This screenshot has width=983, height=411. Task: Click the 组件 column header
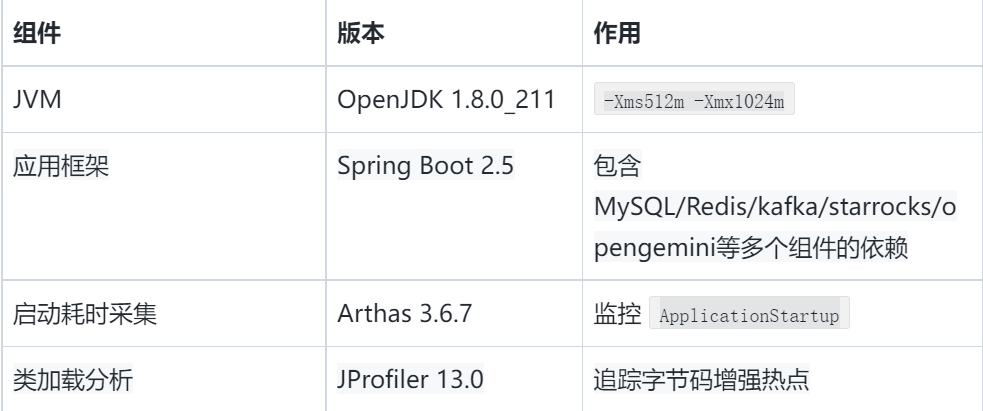(37, 33)
